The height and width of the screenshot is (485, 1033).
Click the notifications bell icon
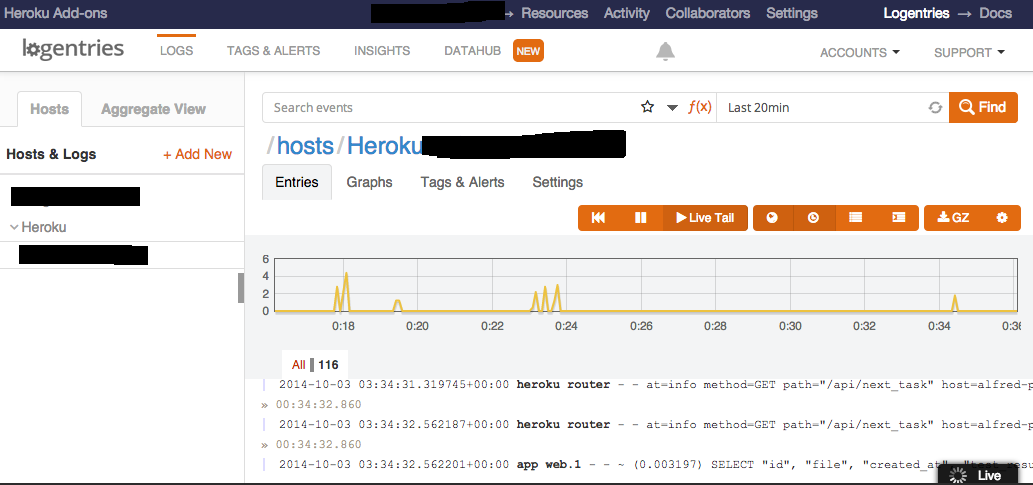(665, 51)
